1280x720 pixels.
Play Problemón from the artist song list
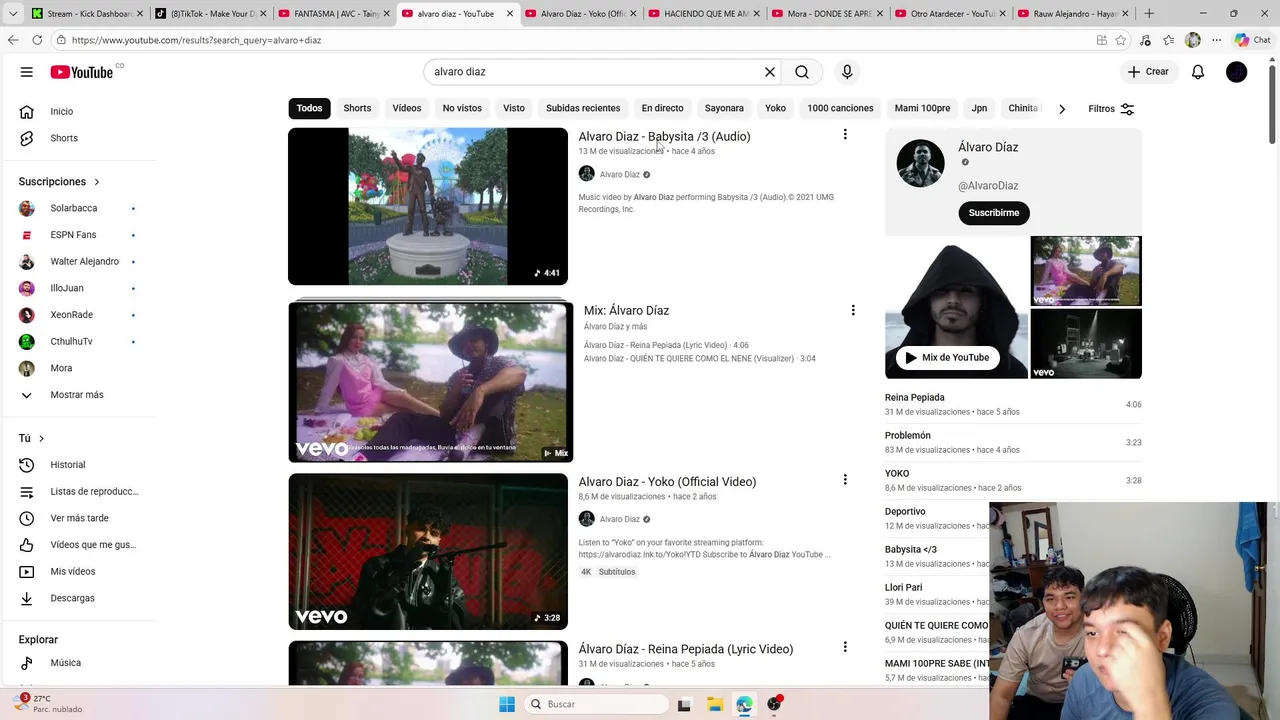(1013, 442)
